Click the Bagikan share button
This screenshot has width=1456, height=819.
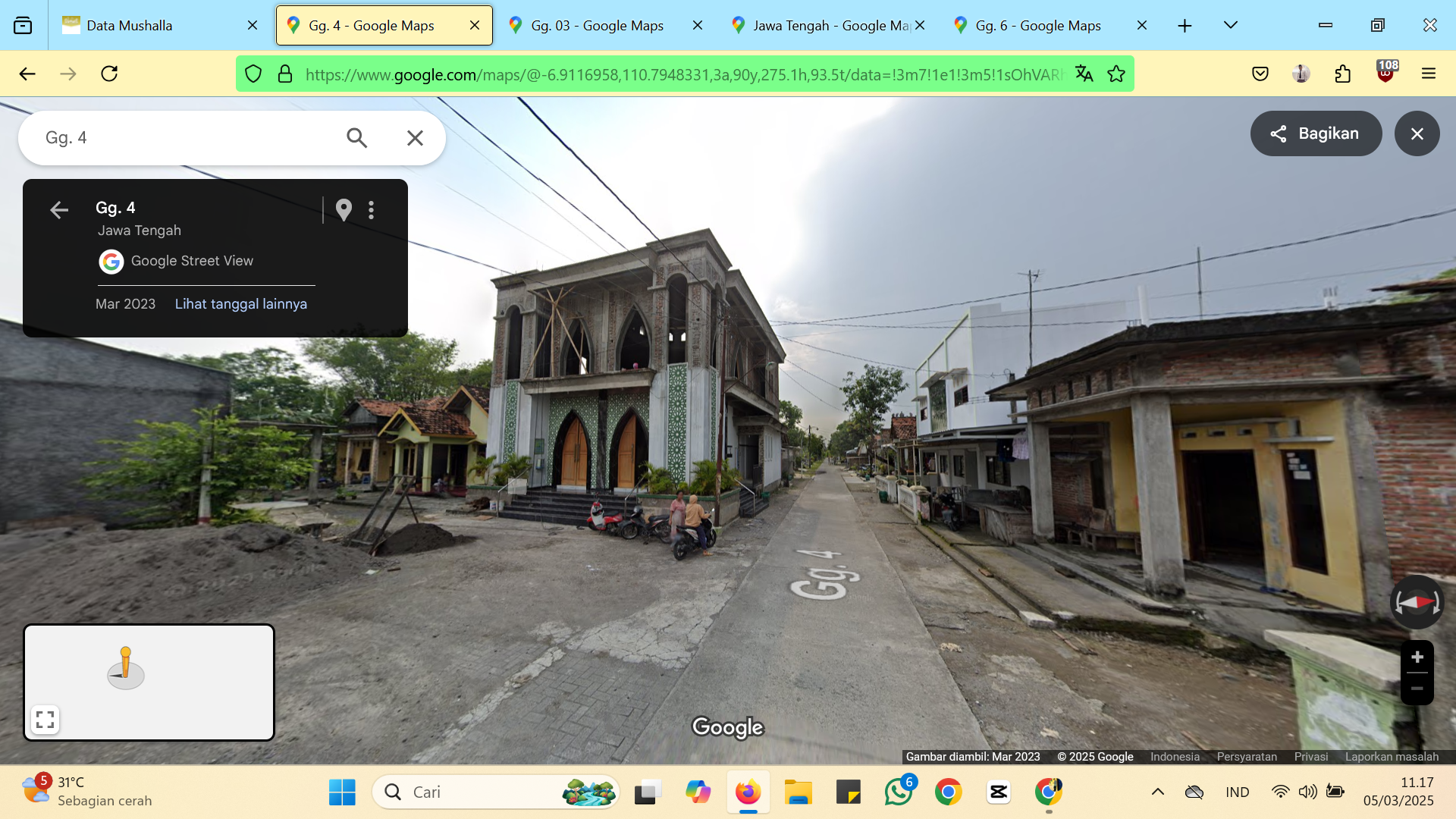[1316, 133]
